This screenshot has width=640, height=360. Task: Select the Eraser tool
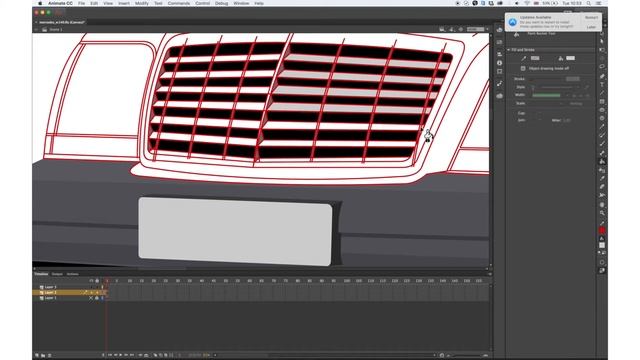(602, 187)
